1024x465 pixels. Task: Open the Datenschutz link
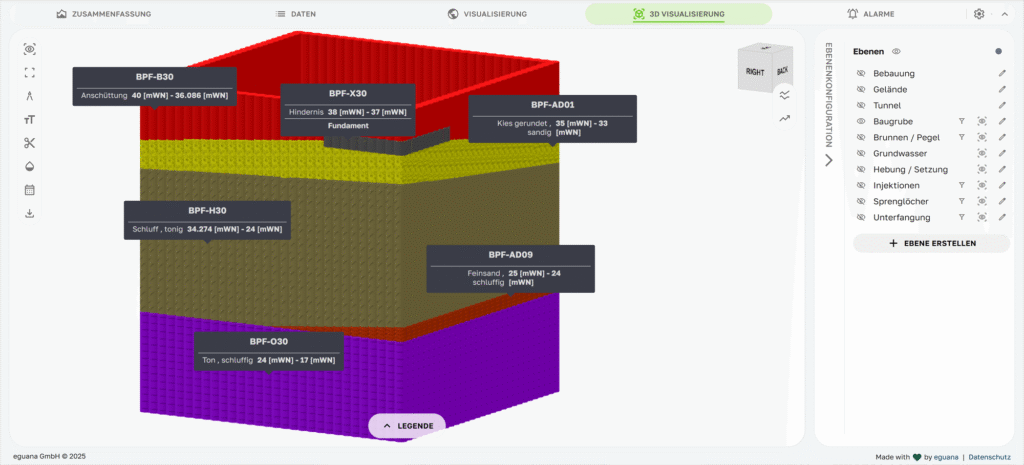click(x=991, y=457)
